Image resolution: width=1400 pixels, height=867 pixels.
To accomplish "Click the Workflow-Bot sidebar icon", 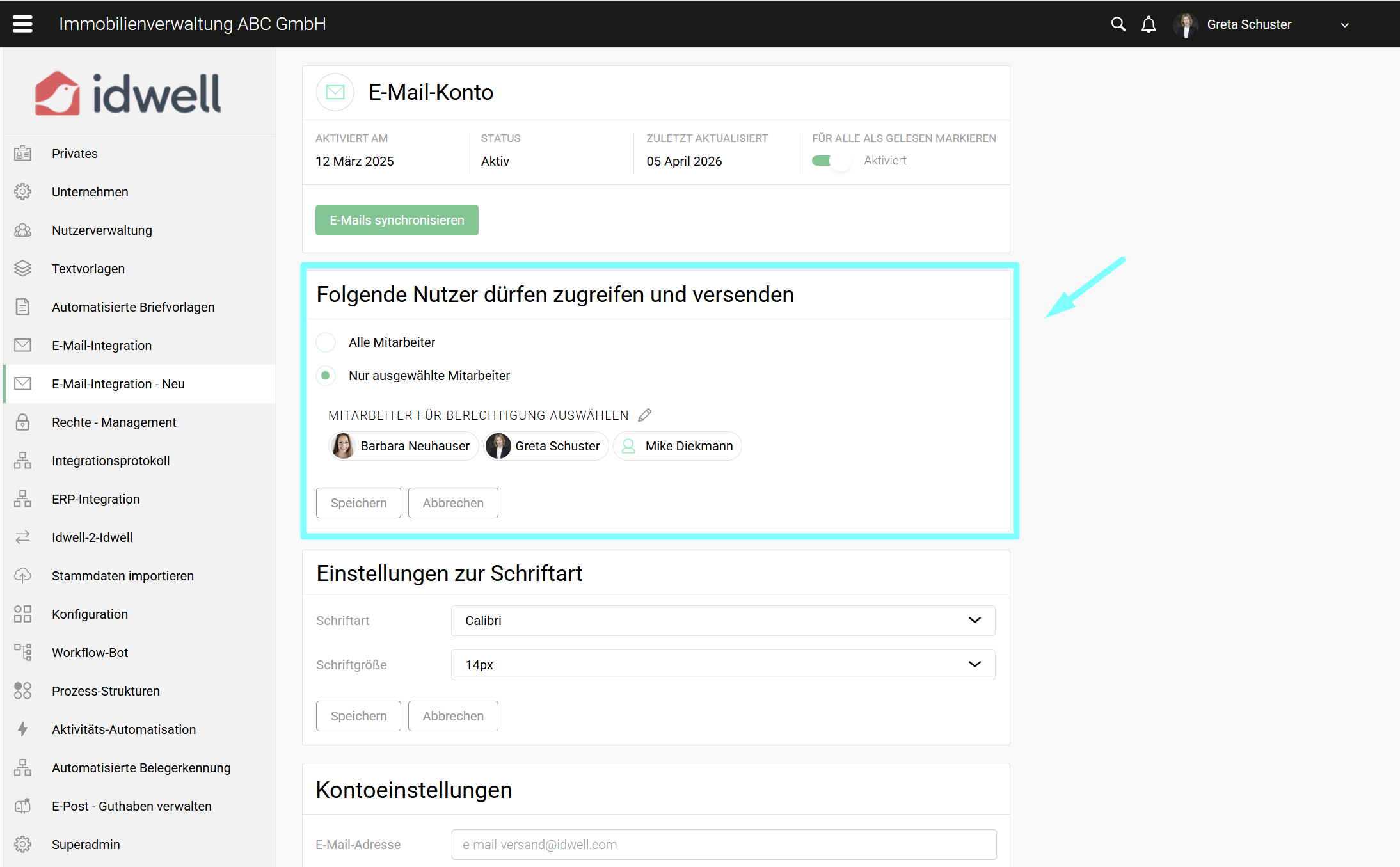I will (22, 653).
